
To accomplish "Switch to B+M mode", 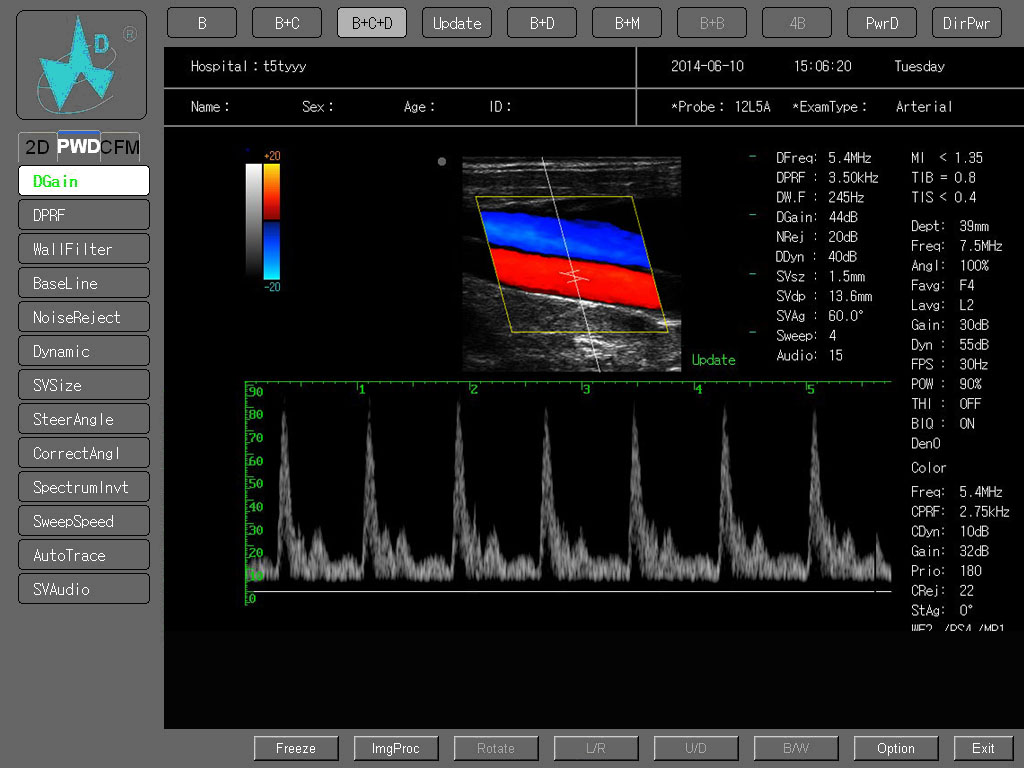I will [x=627, y=23].
